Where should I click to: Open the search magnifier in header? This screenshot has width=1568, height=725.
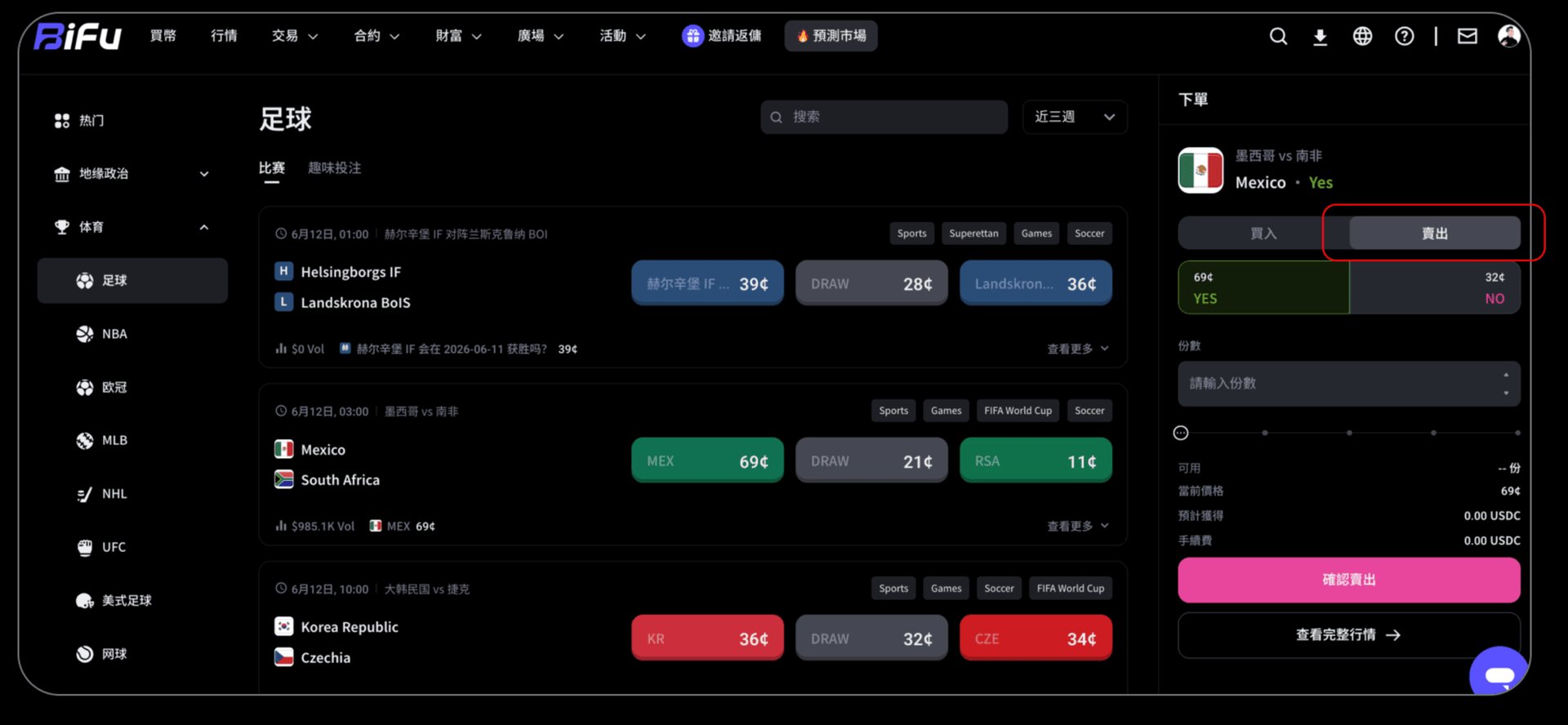[1278, 36]
